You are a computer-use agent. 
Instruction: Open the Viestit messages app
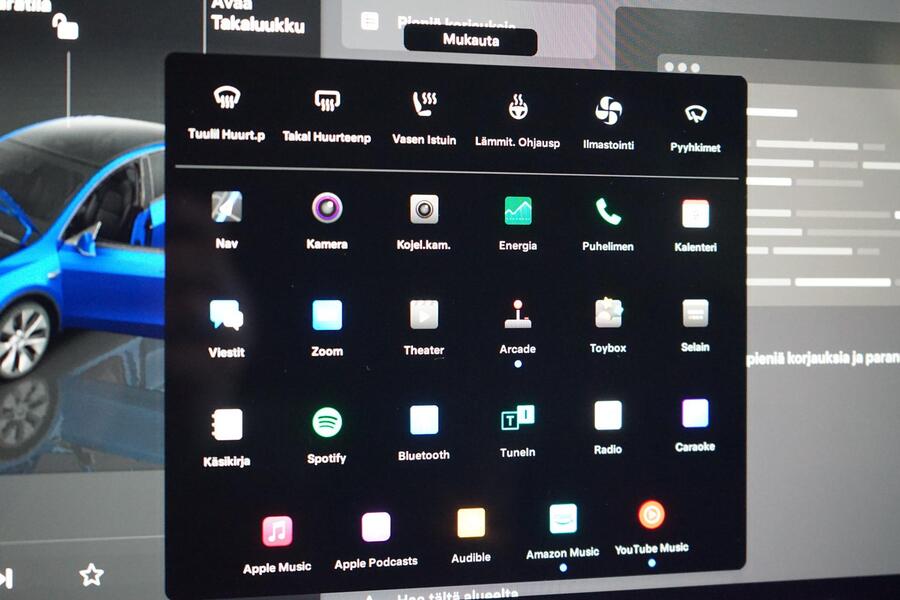[x=227, y=315]
